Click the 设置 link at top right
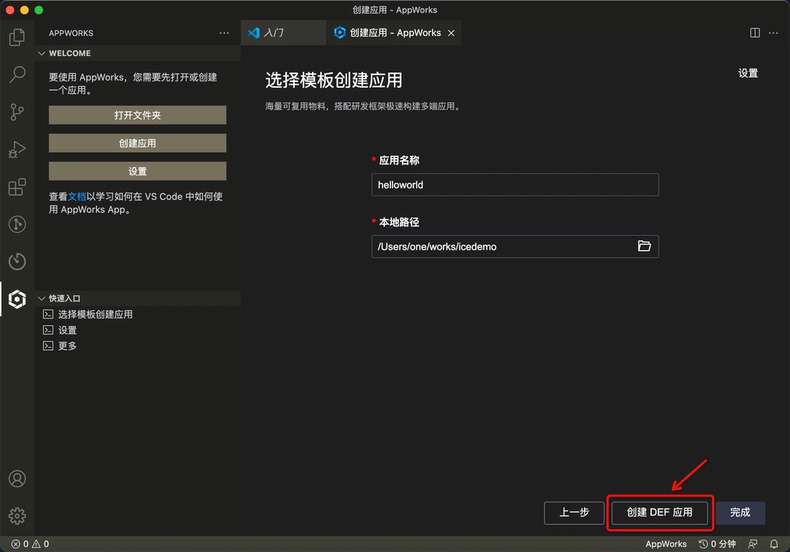Viewport: 790px width, 552px height. click(x=748, y=74)
